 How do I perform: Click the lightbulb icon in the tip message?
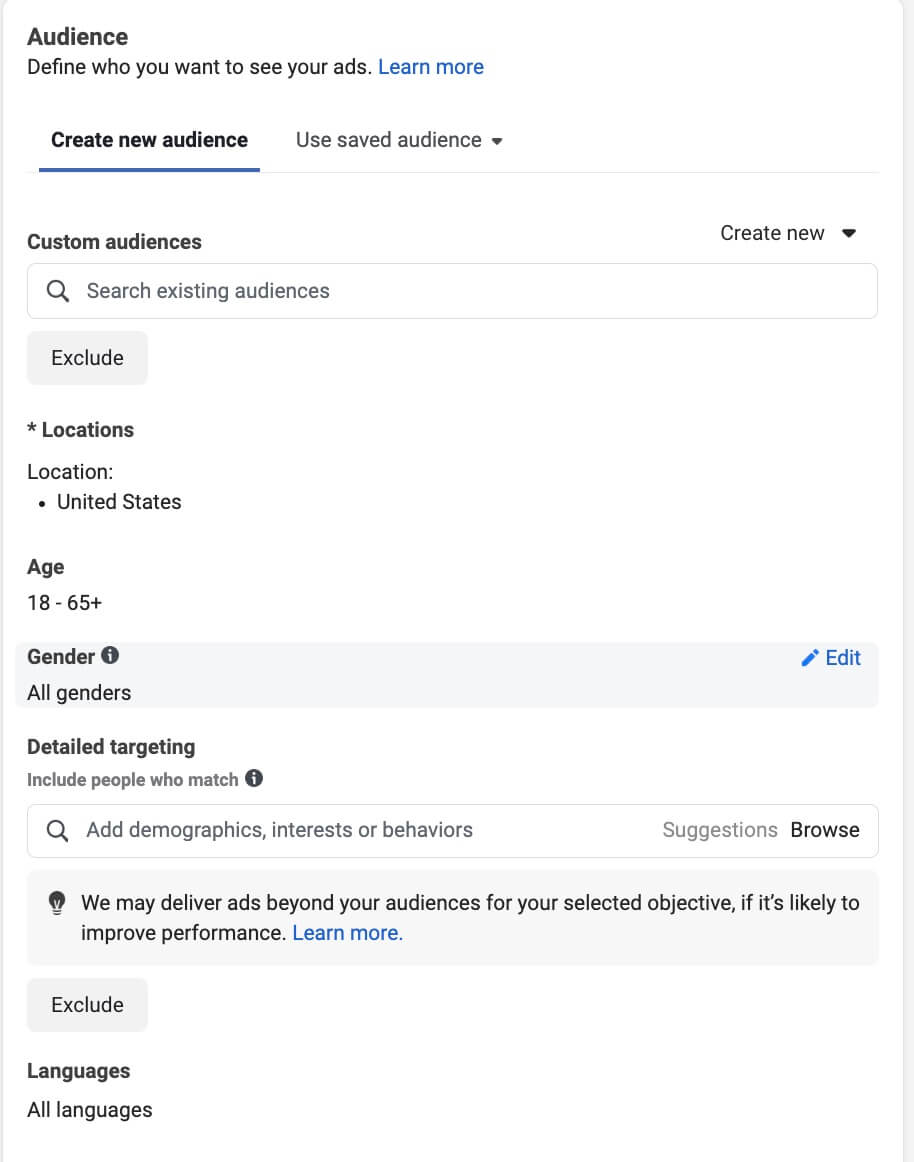[x=57, y=903]
